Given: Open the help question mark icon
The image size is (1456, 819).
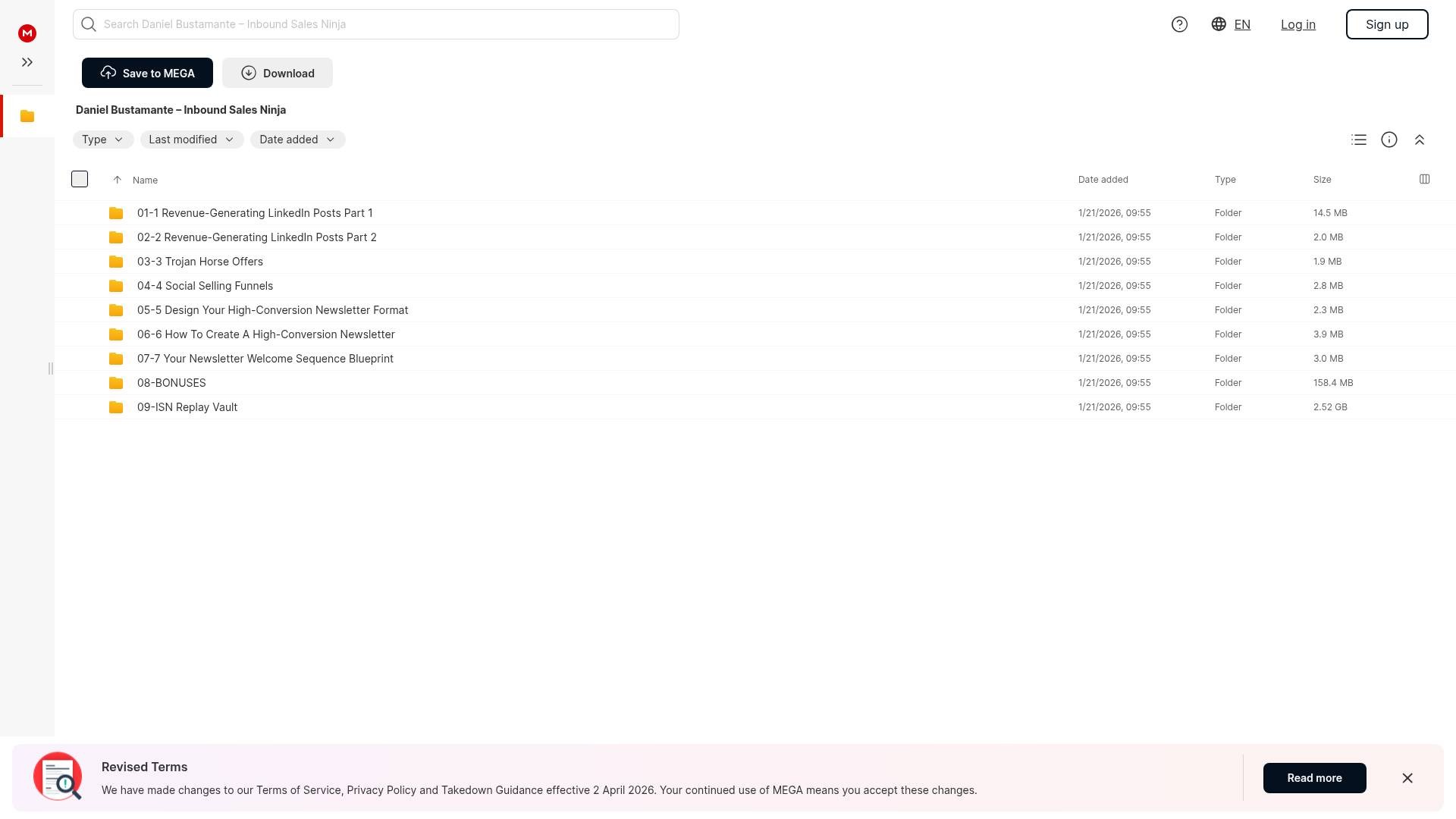Looking at the screenshot, I should (1179, 24).
